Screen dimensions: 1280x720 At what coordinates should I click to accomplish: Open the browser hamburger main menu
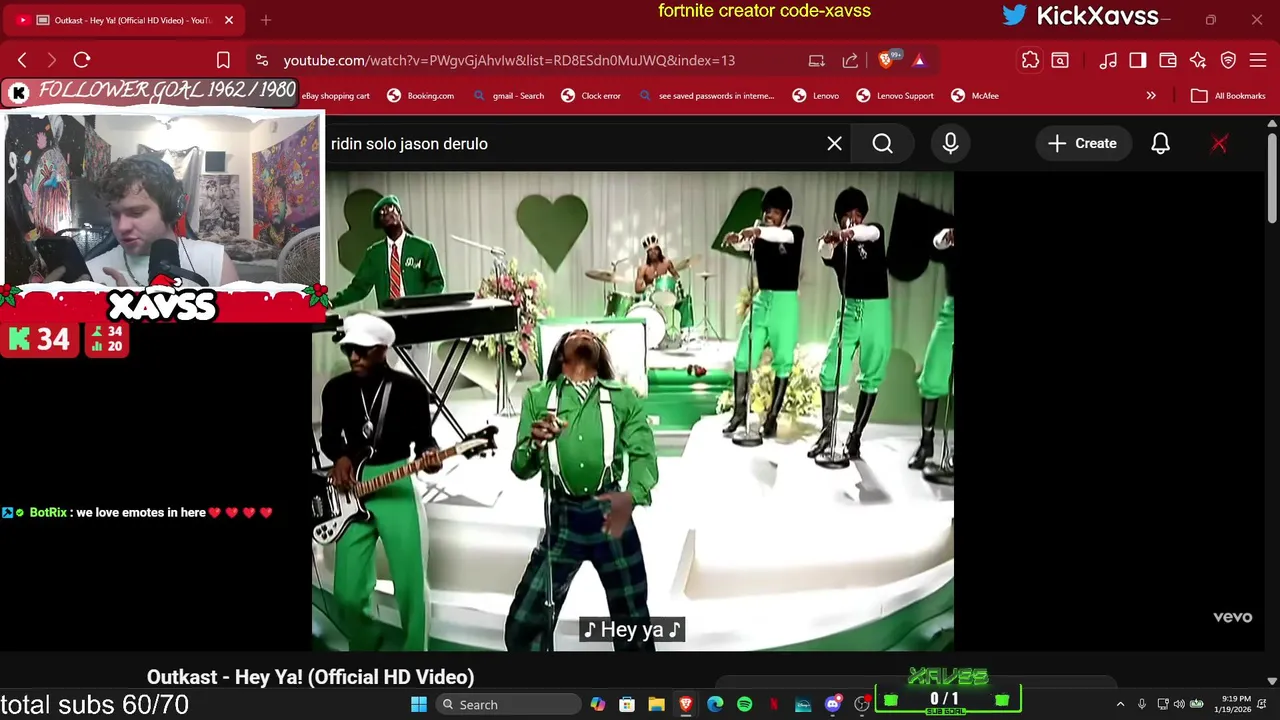[x=1258, y=60]
